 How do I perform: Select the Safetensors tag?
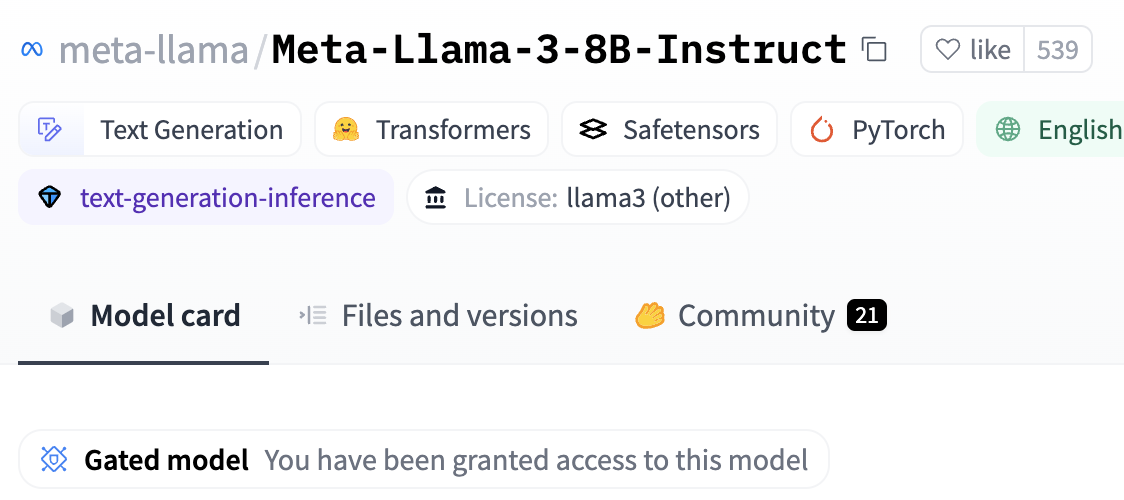(x=691, y=130)
